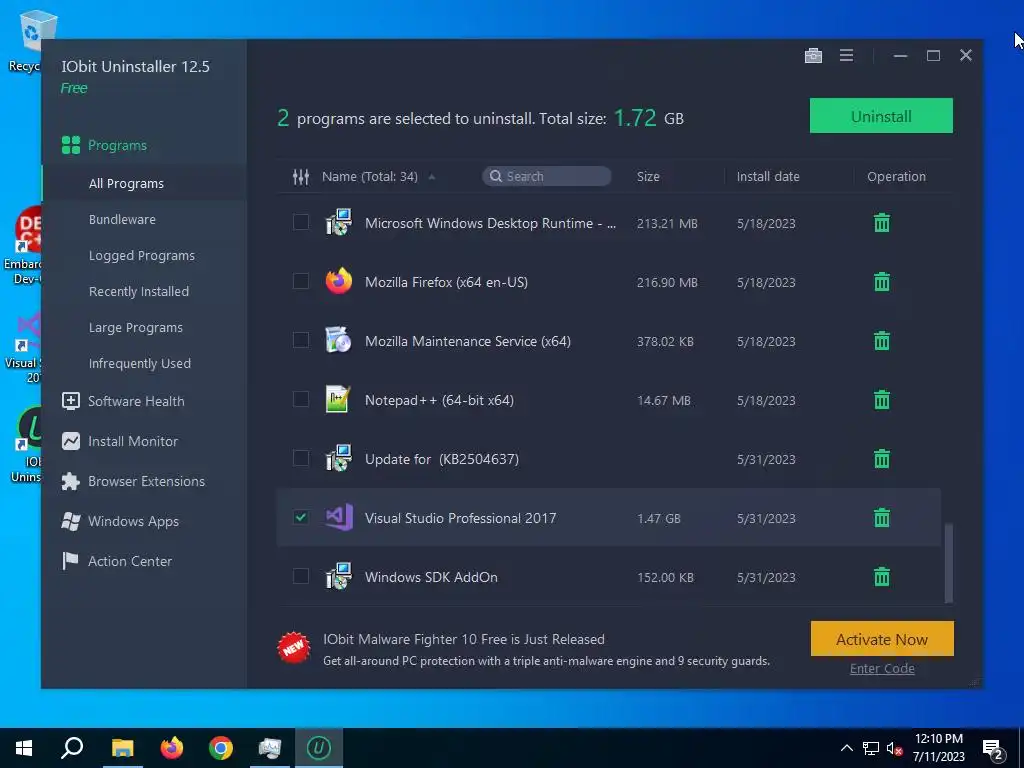This screenshot has width=1024, height=768.
Task: Uncheck the Visual Studio Professional 2017 checkbox
Action: (x=300, y=517)
